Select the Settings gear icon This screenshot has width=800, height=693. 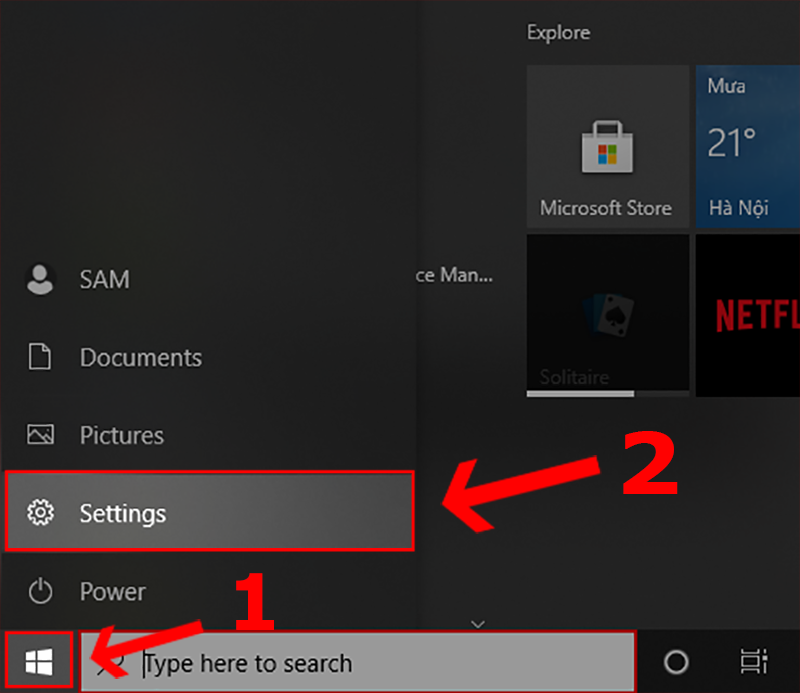40,513
